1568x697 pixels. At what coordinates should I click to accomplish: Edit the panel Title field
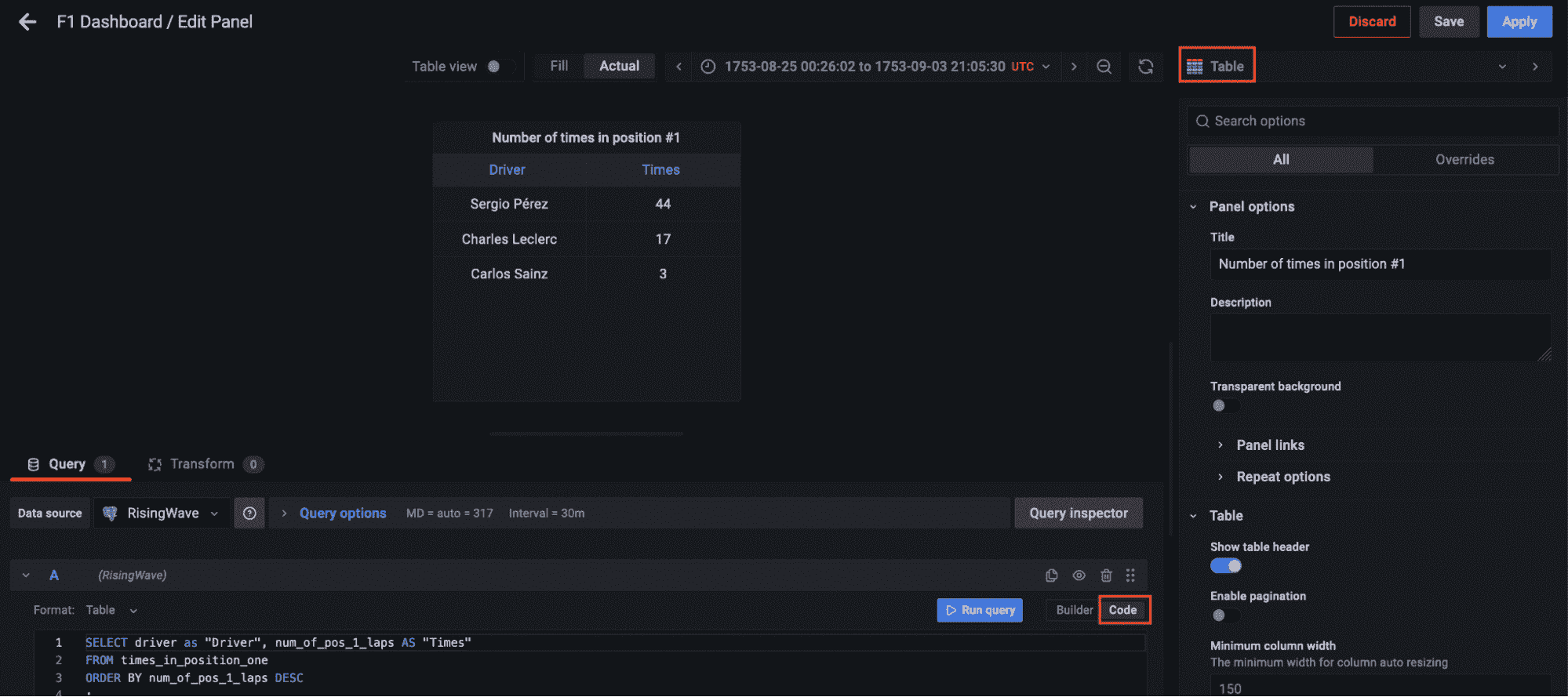pos(1381,264)
